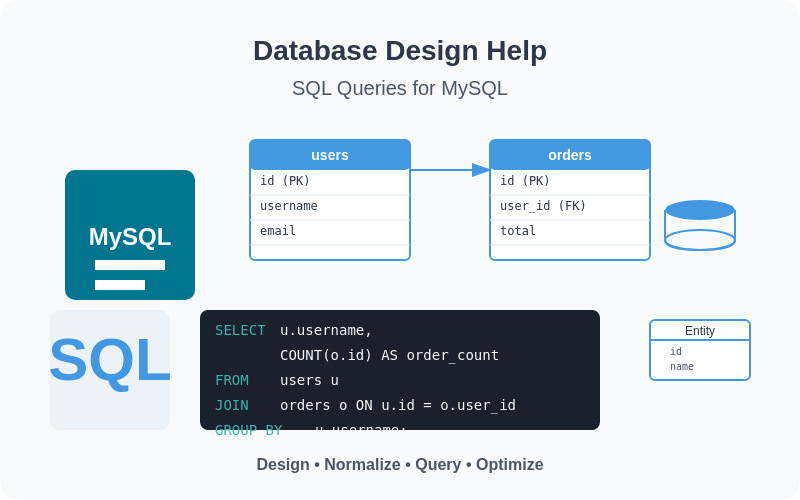
Task: Click the Database Design Help title
Action: [x=400, y=51]
